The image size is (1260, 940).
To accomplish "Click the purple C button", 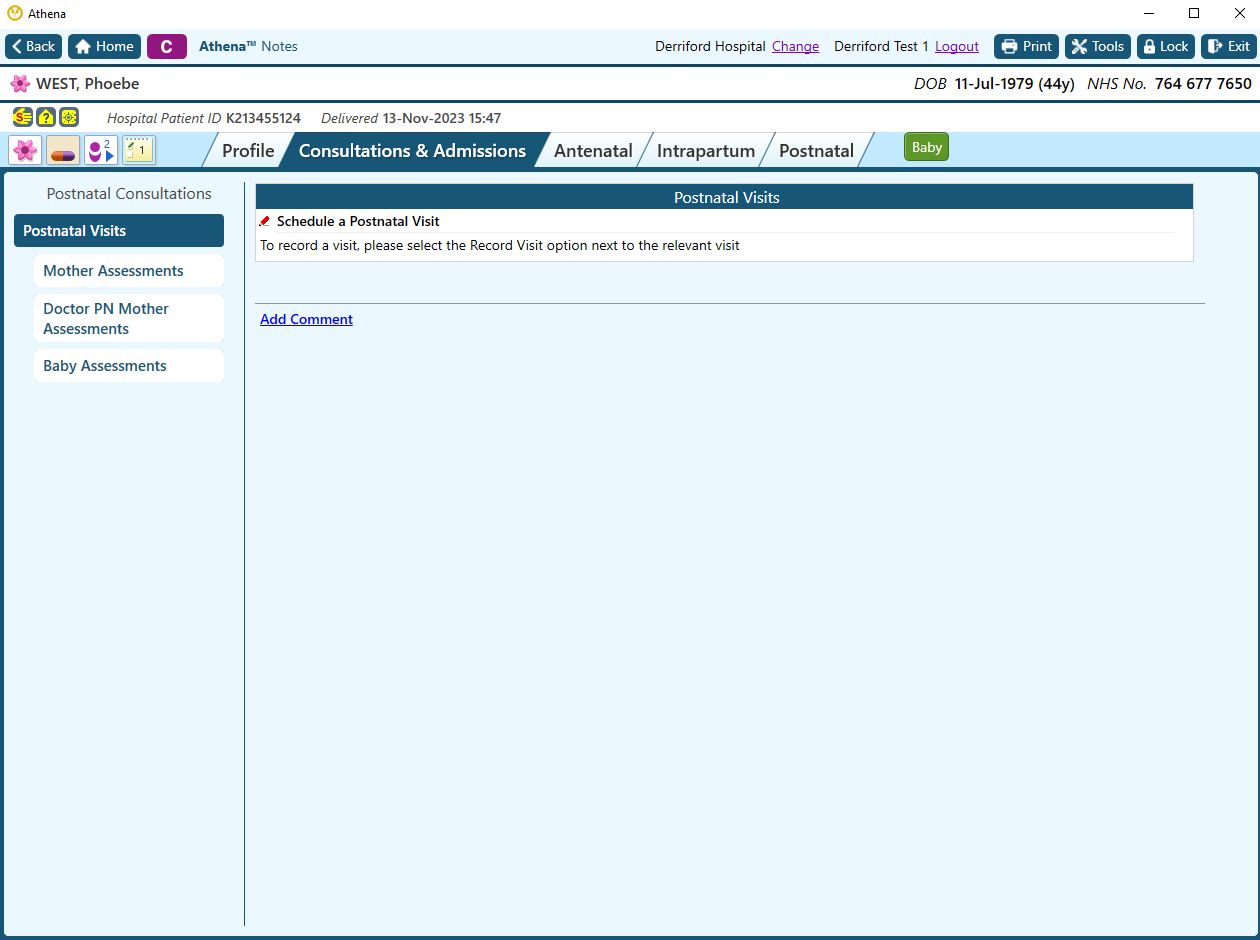I will point(167,46).
